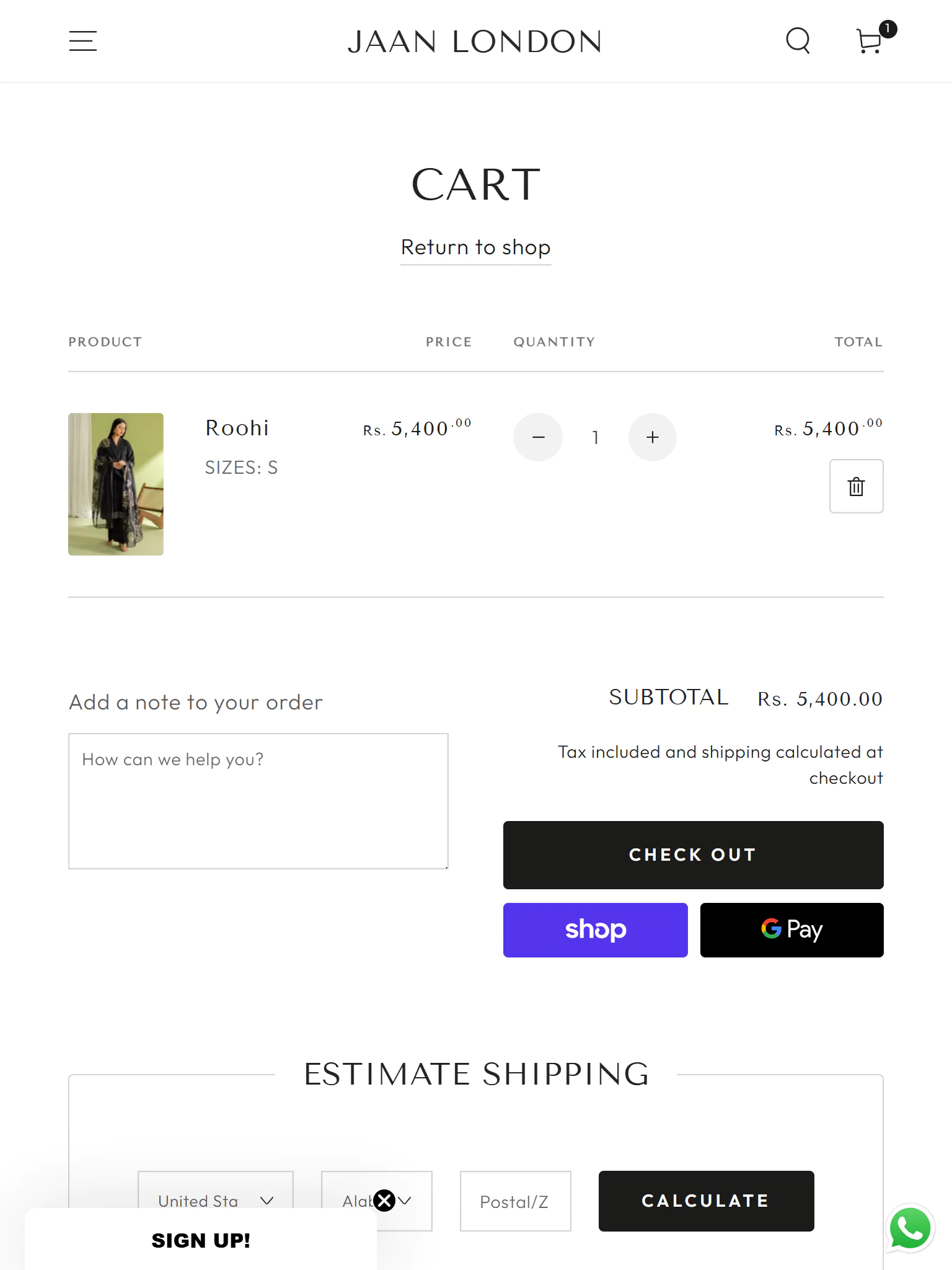Open the search icon
952x1270 pixels.
[798, 41]
